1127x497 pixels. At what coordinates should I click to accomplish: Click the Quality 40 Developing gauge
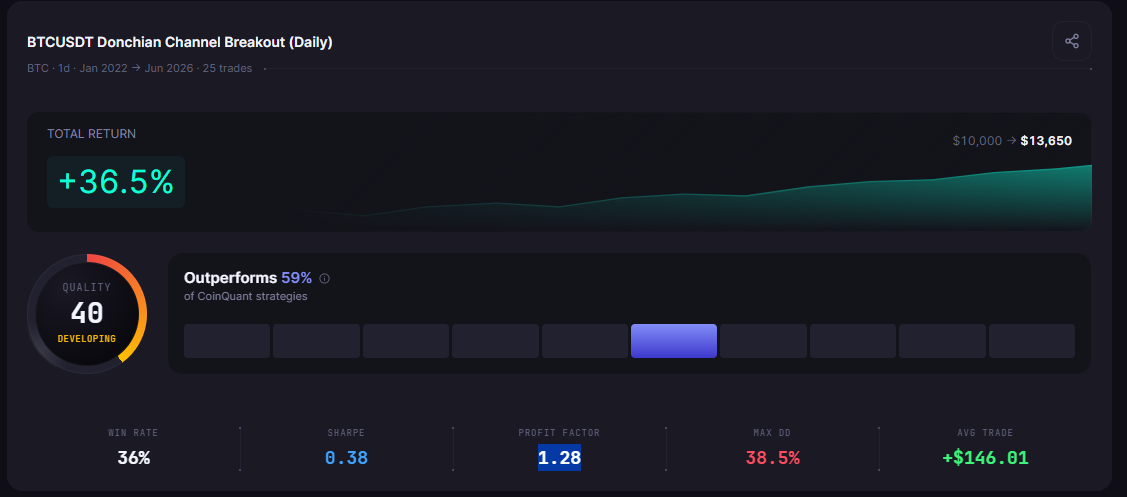tap(87, 314)
